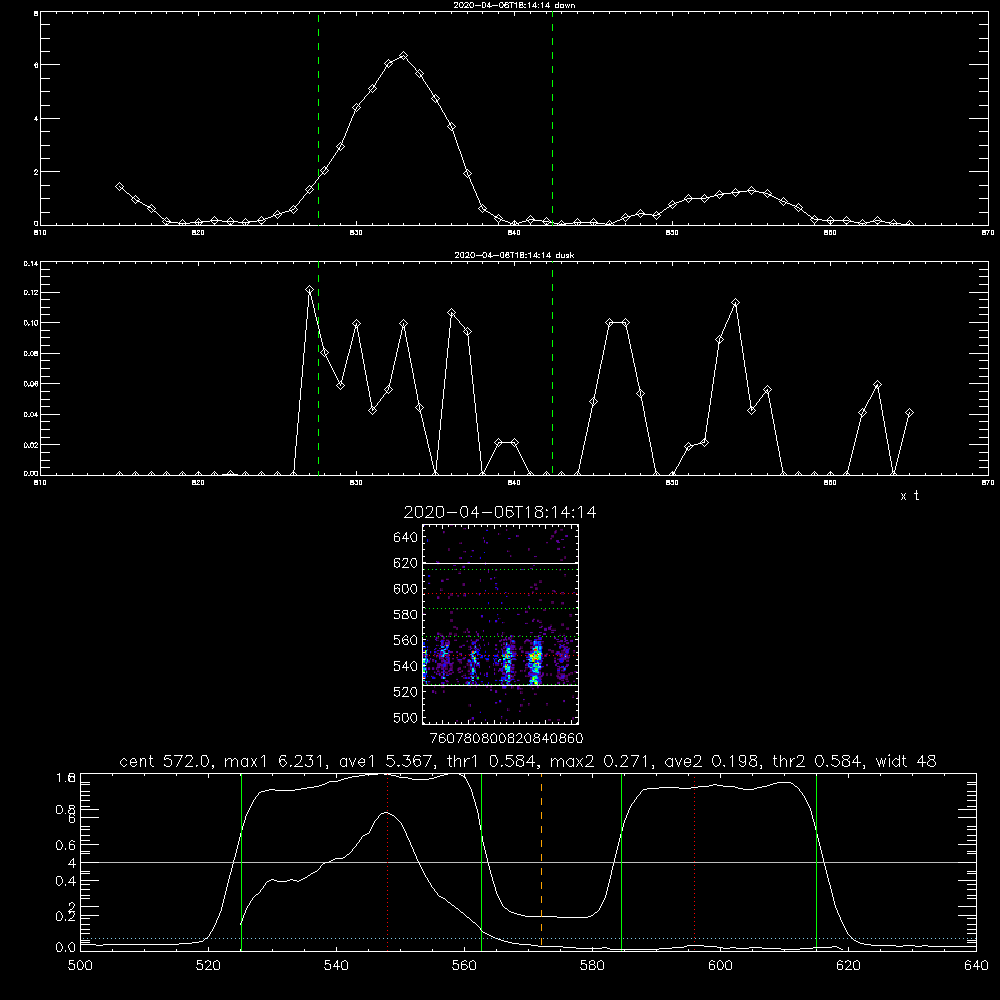The image size is (1000, 1000).
Task: Click the "0.4" y-axis label of bottom plot
Action: click(x=66, y=881)
